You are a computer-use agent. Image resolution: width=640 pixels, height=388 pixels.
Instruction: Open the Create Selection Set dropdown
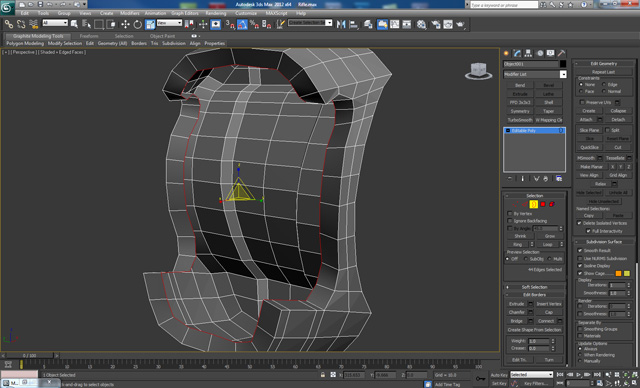[x=310, y=23]
